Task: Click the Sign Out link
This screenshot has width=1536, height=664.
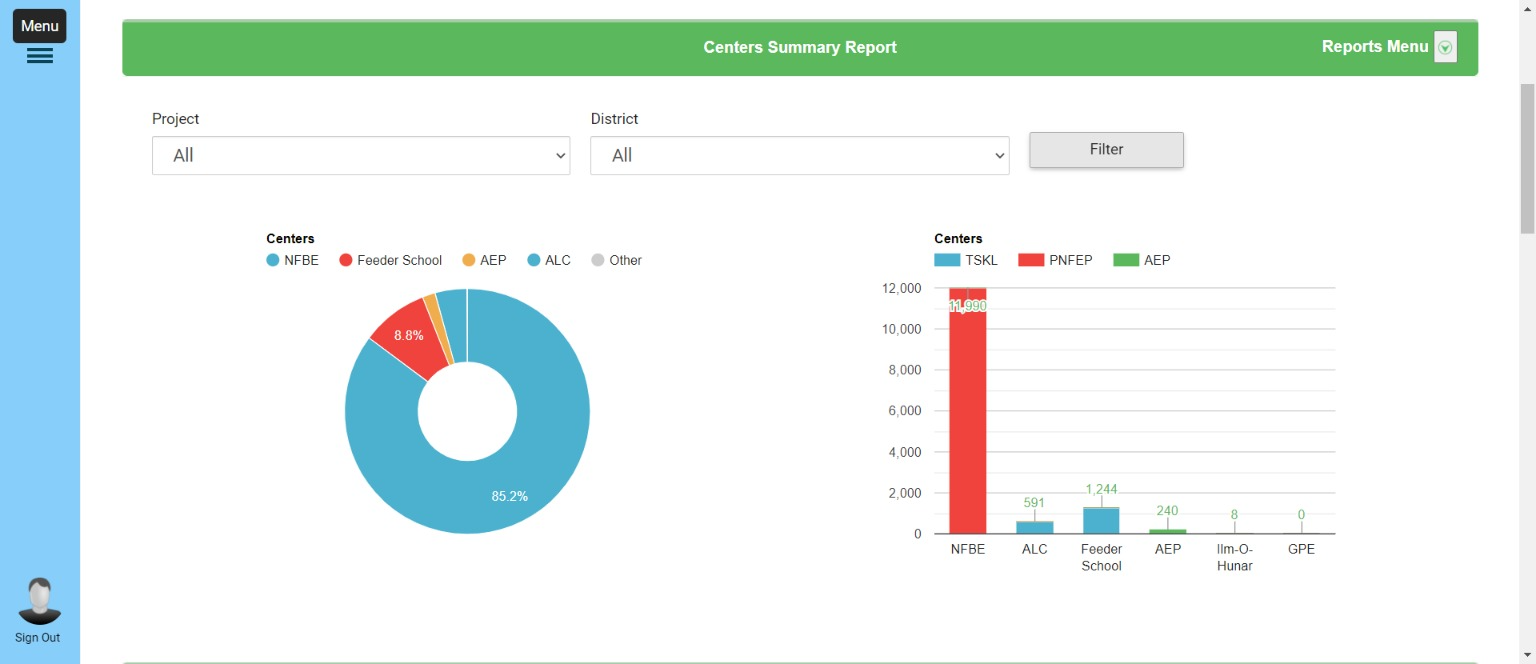Action: point(38,638)
